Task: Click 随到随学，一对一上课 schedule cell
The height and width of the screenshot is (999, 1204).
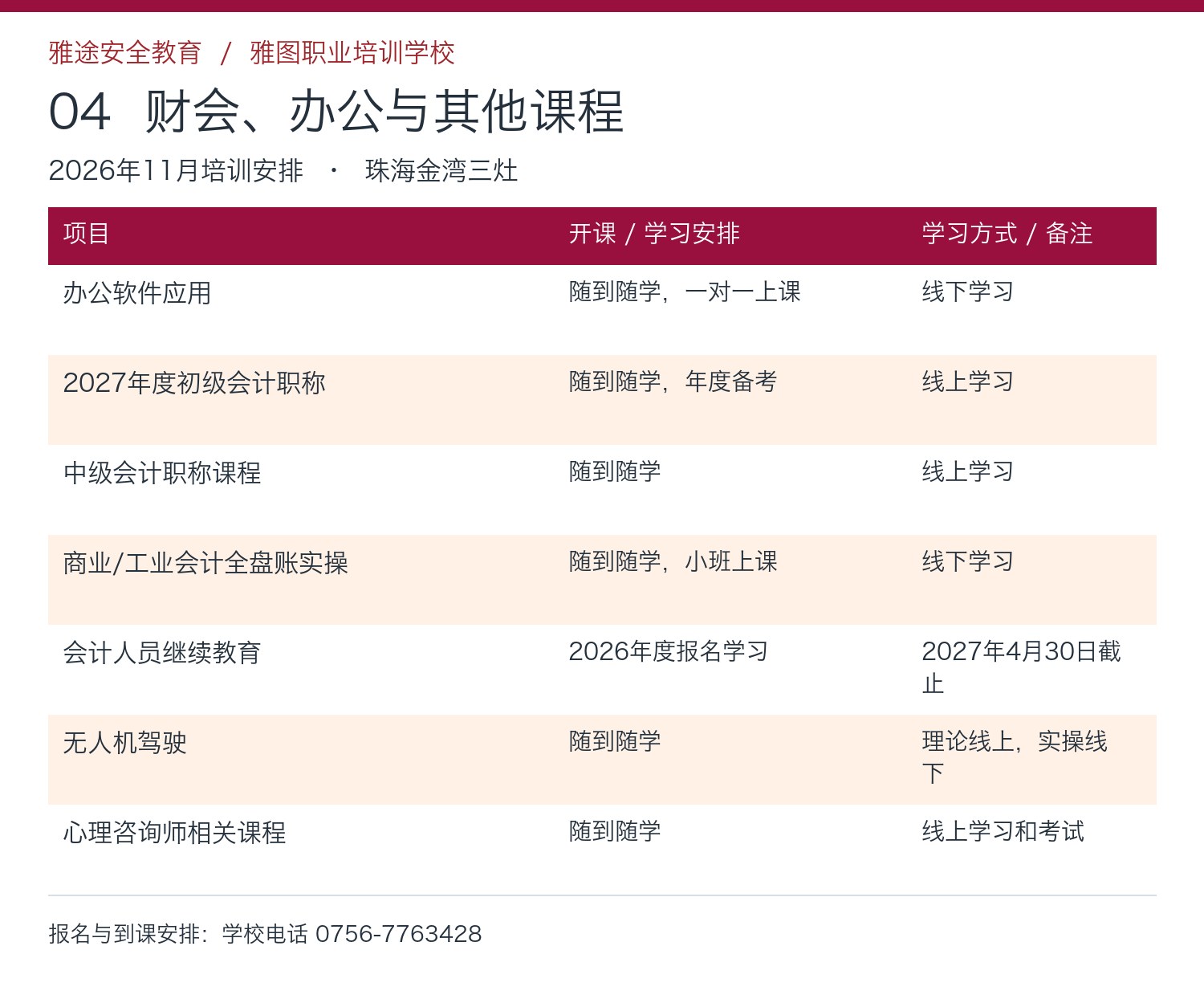Action: [685, 292]
